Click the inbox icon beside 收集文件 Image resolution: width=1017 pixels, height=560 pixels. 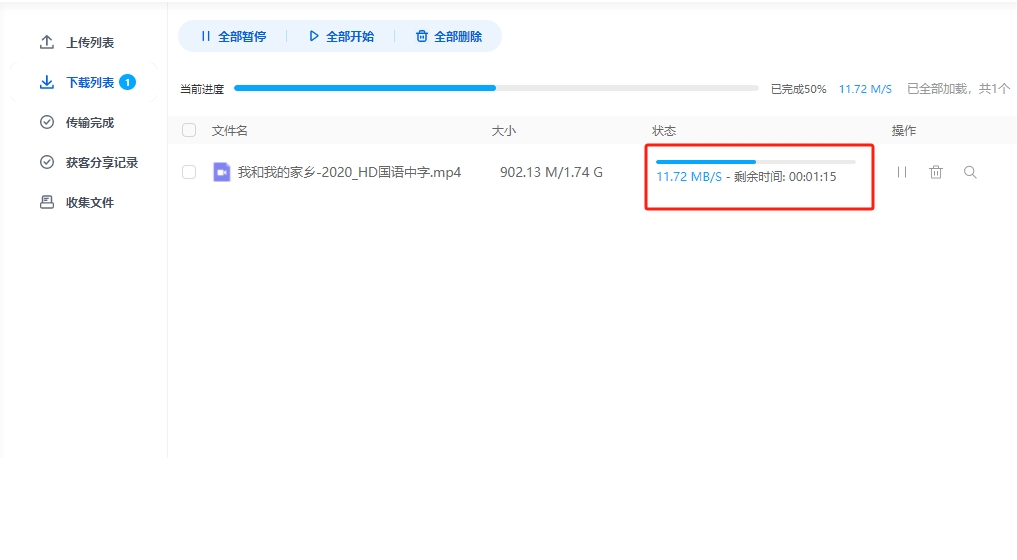point(47,202)
